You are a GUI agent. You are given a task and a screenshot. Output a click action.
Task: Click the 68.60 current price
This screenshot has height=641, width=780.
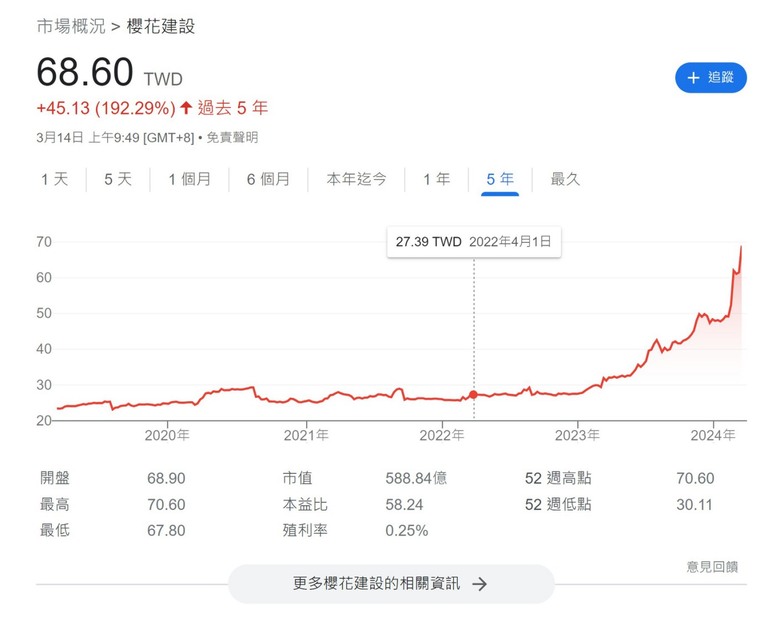click(x=85, y=72)
